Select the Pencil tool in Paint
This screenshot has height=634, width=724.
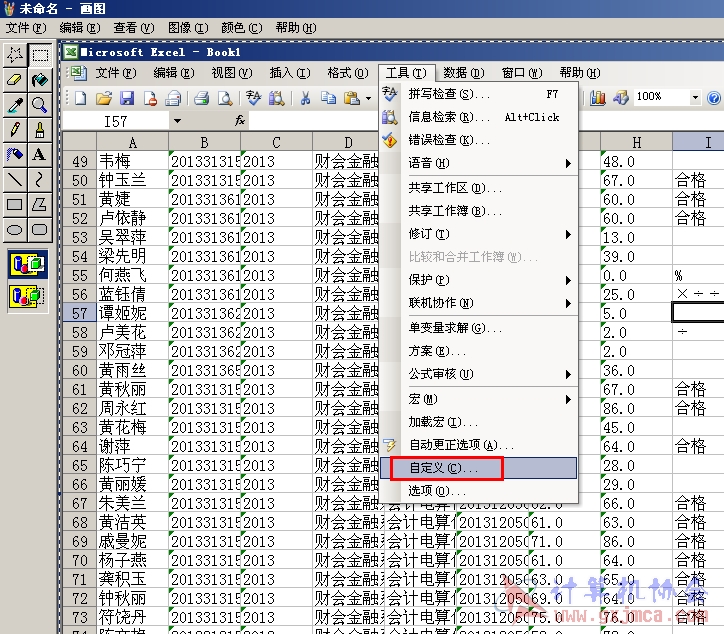[15, 130]
